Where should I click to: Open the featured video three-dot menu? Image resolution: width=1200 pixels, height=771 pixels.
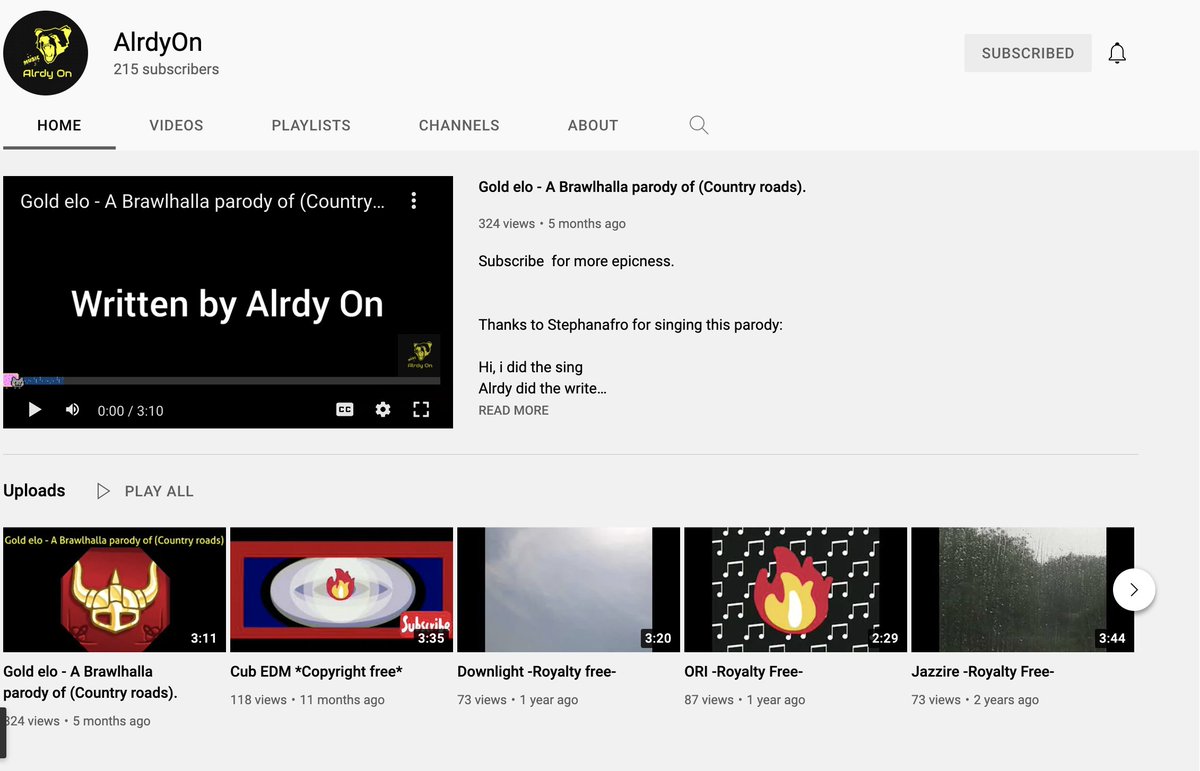point(413,201)
